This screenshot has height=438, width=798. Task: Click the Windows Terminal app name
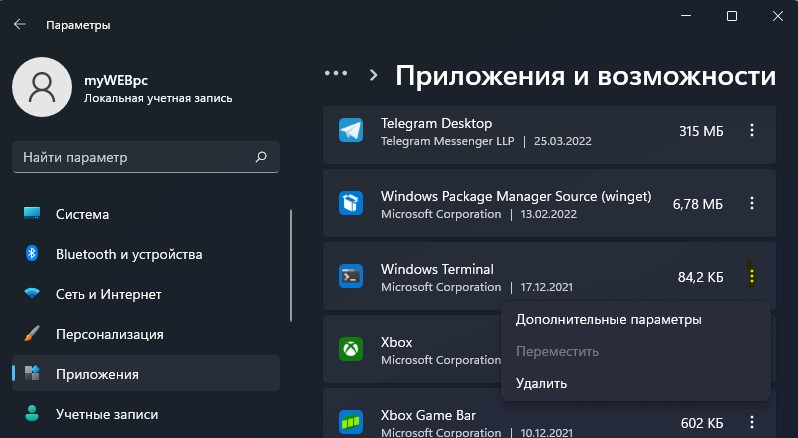pyautogui.click(x=437, y=269)
